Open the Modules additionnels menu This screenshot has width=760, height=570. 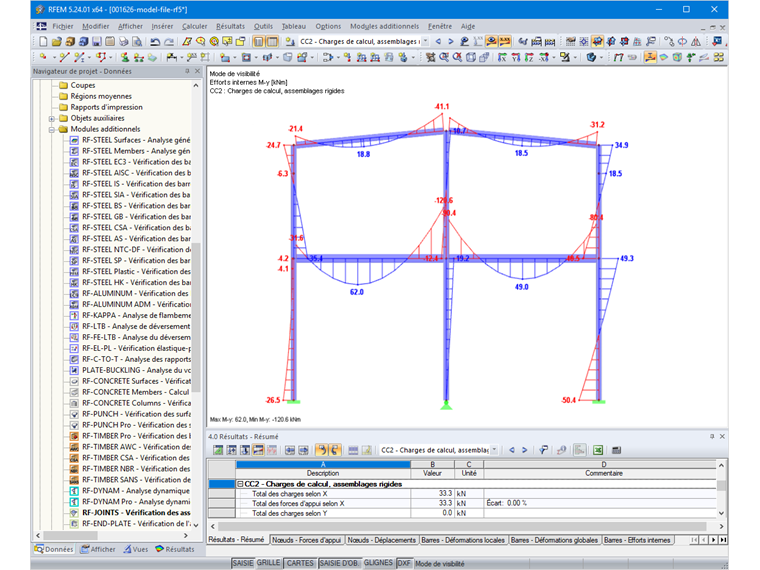tap(384, 26)
